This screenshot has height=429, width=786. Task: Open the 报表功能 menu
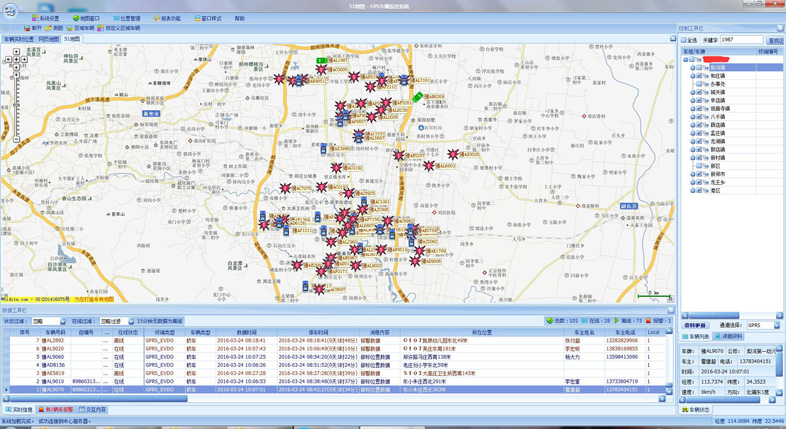pyautogui.click(x=168, y=18)
